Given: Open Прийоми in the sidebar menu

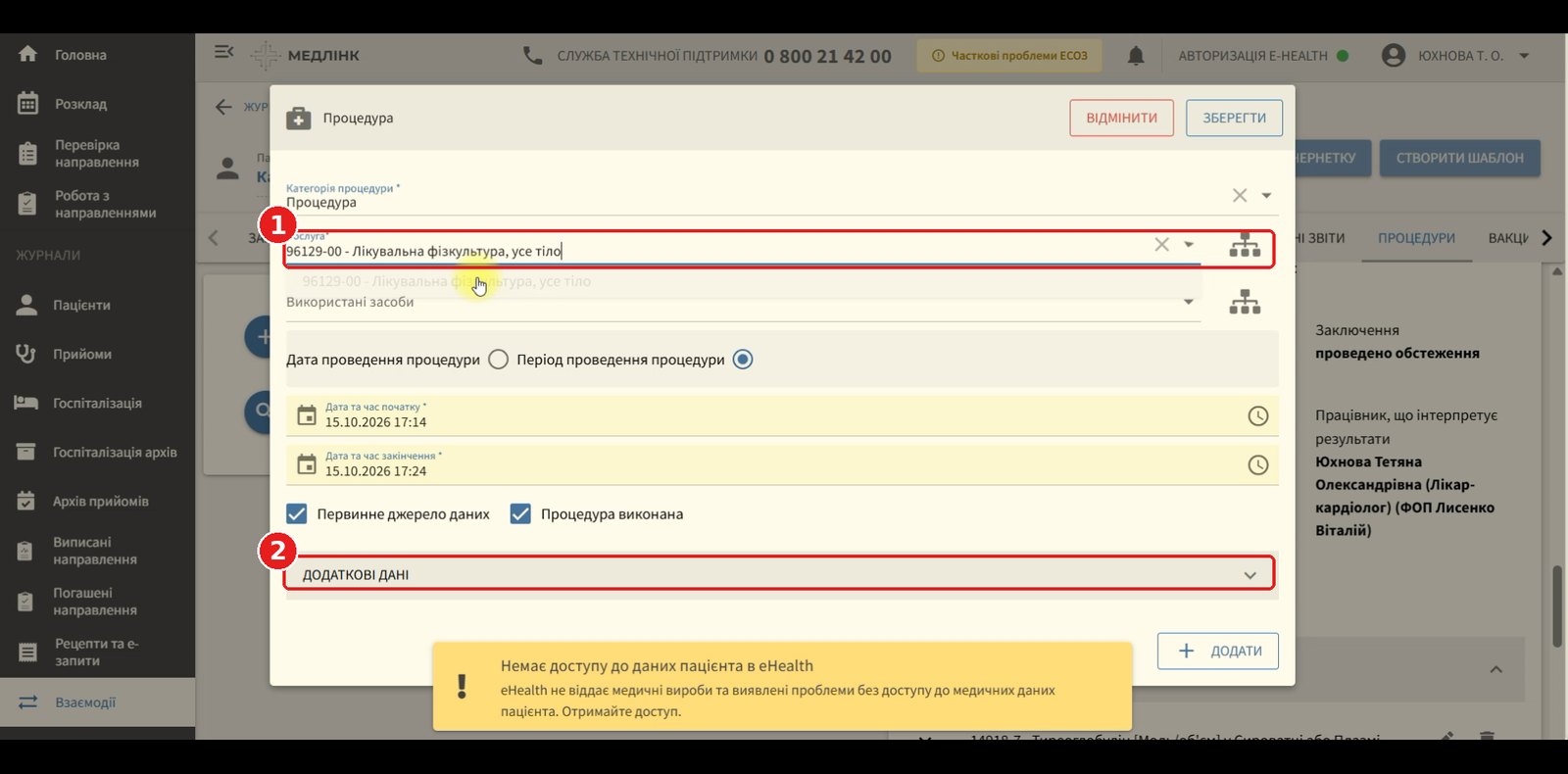Looking at the screenshot, I should [82, 354].
